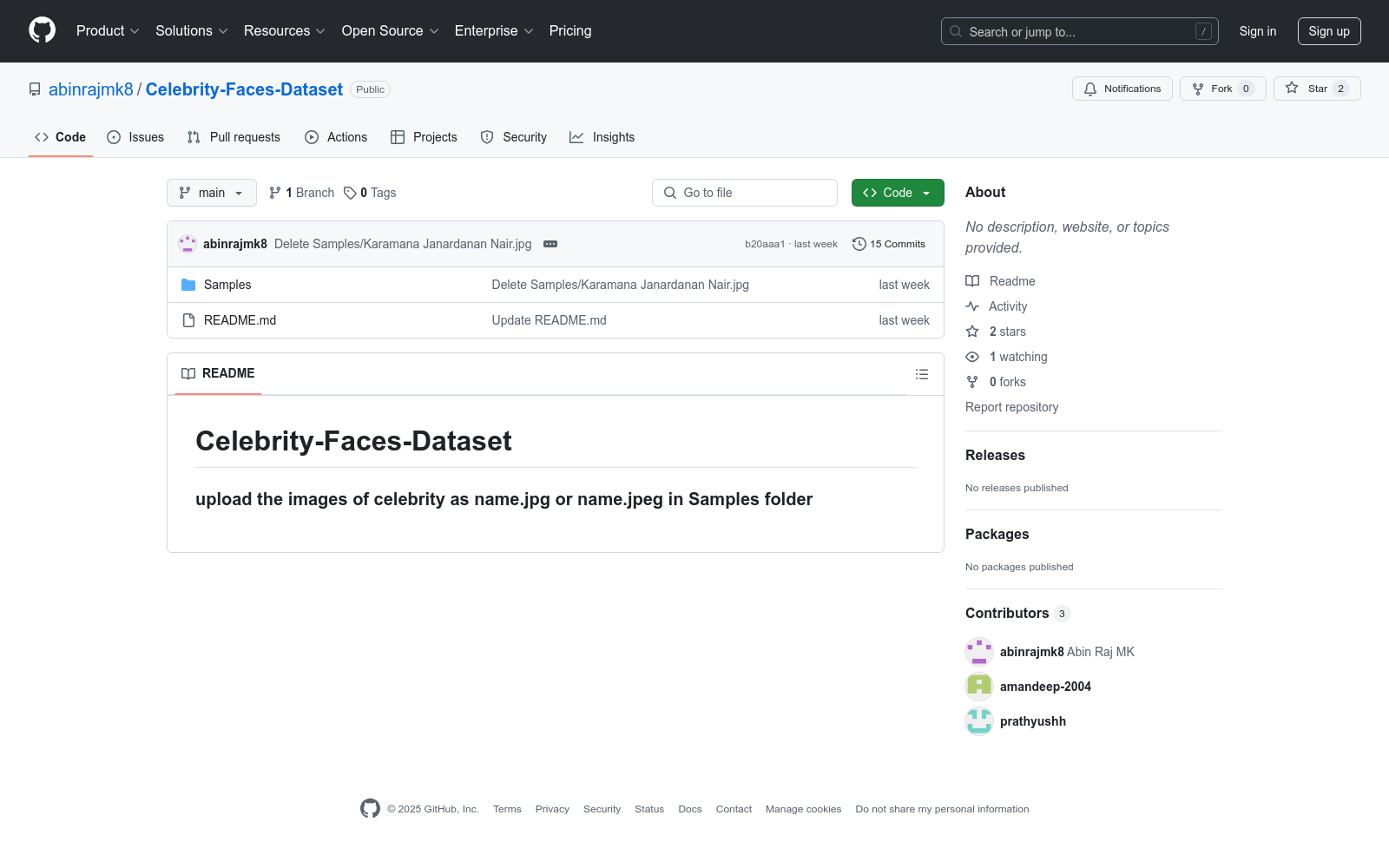This screenshot has width=1389, height=868.
Task: Click the repository icon beside abinrajmk8
Action: click(x=35, y=89)
